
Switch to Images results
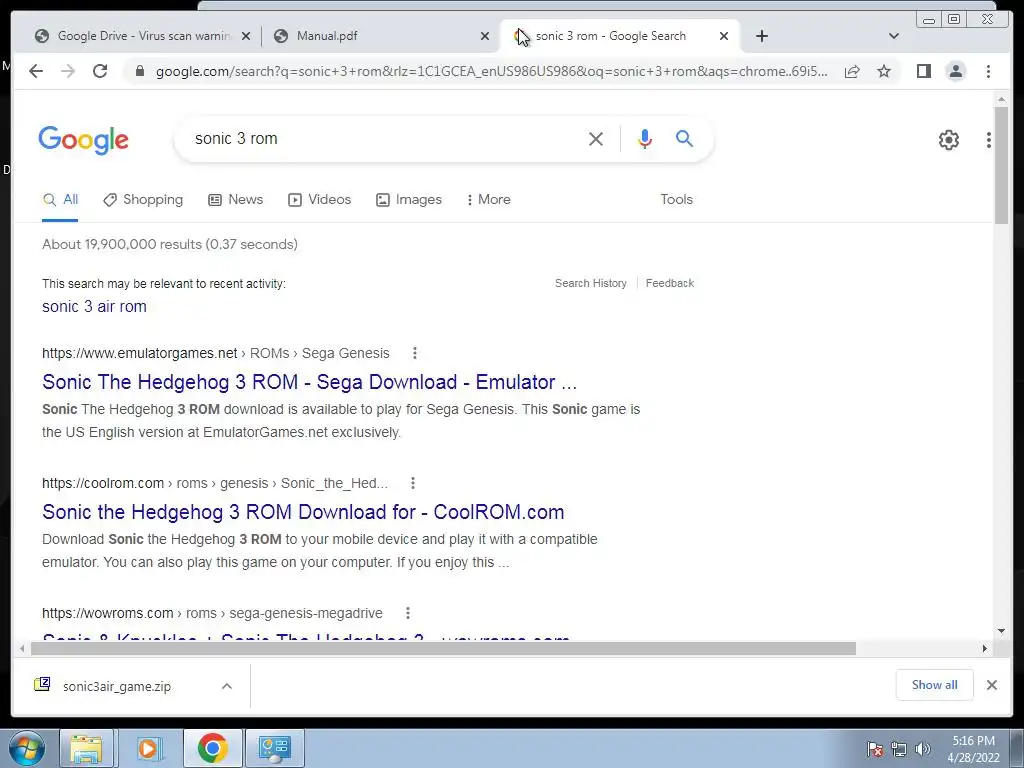409,200
